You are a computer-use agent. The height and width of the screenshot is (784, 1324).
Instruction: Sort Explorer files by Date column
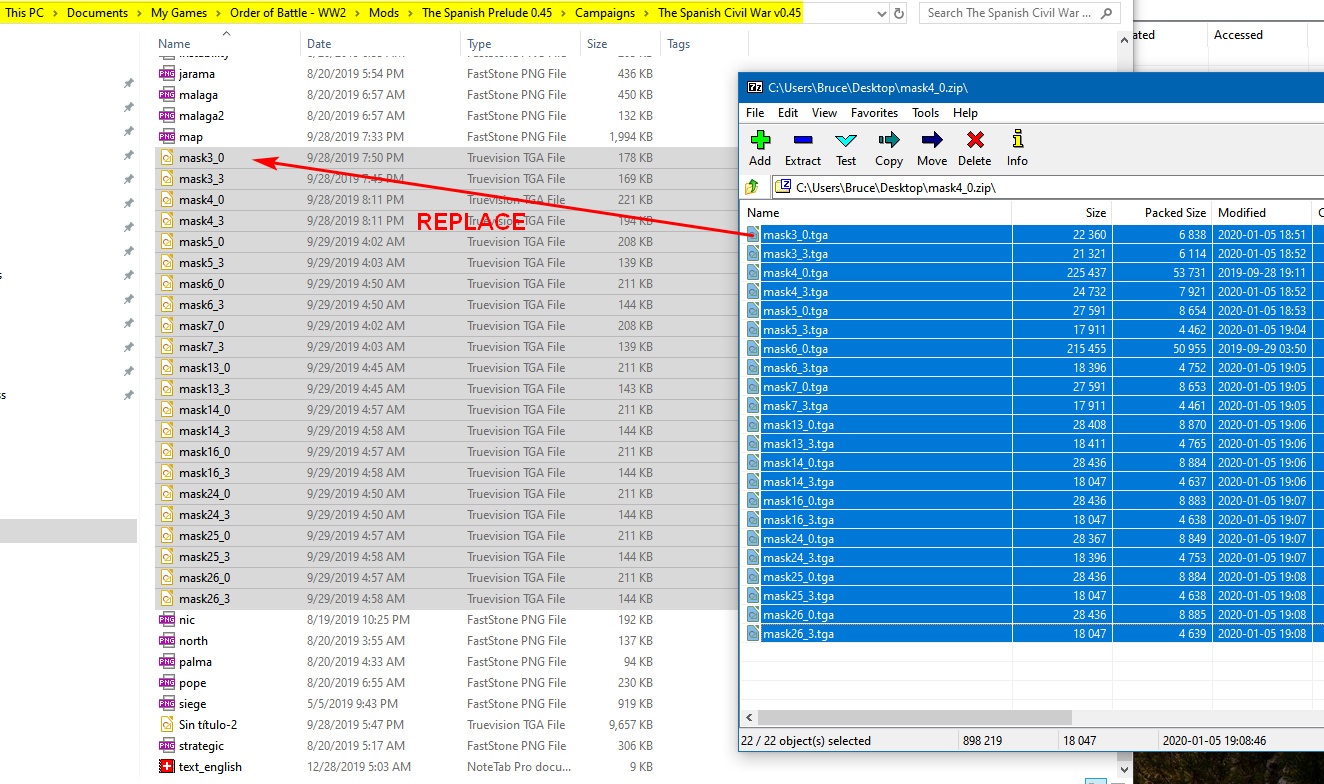coord(320,44)
